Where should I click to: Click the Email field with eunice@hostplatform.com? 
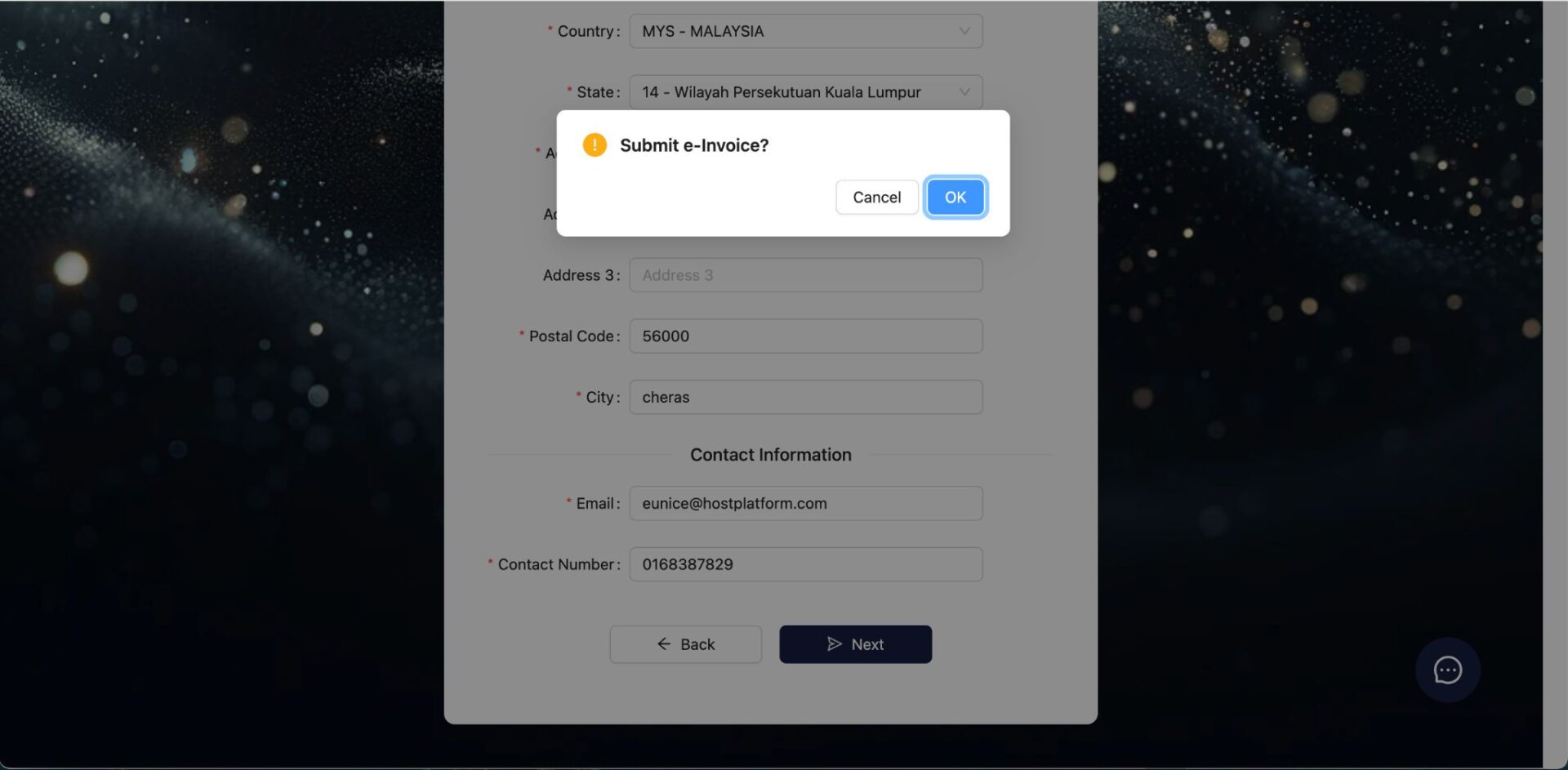click(x=805, y=503)
